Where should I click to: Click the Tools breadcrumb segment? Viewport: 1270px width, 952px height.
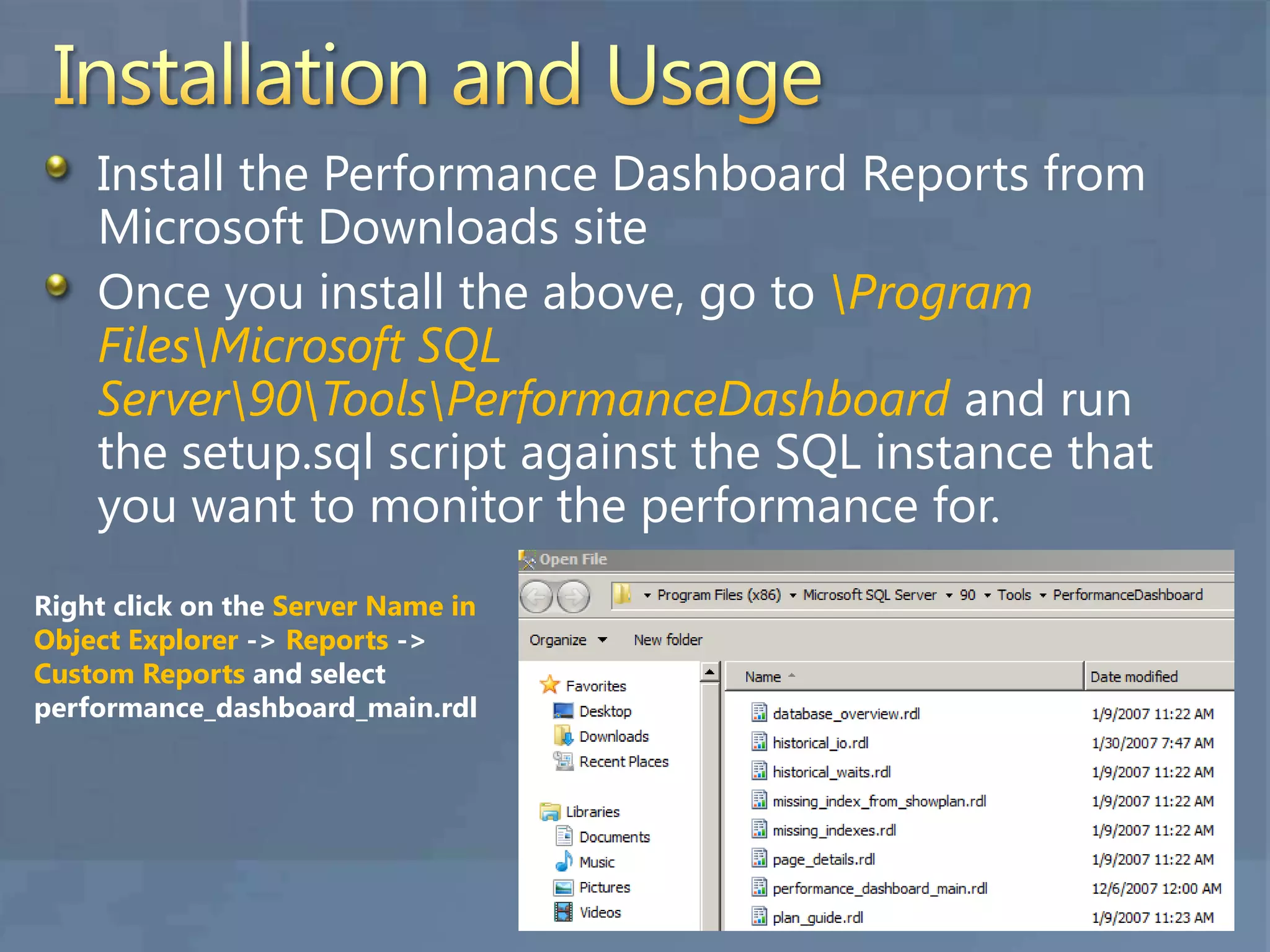[x=1014, y=595]
